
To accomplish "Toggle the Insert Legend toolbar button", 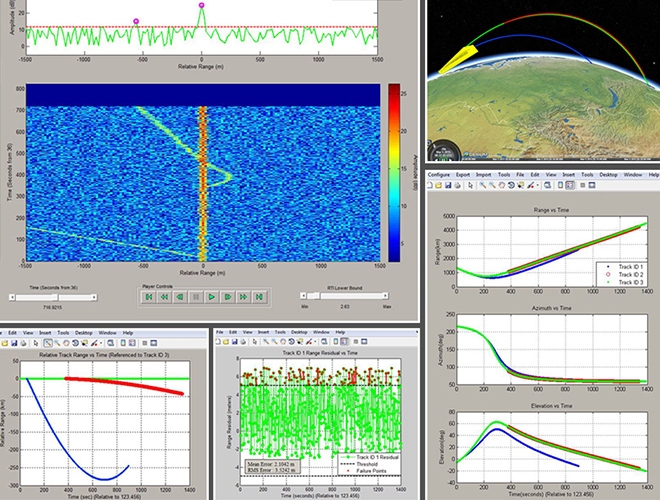I will pos(571,185).
